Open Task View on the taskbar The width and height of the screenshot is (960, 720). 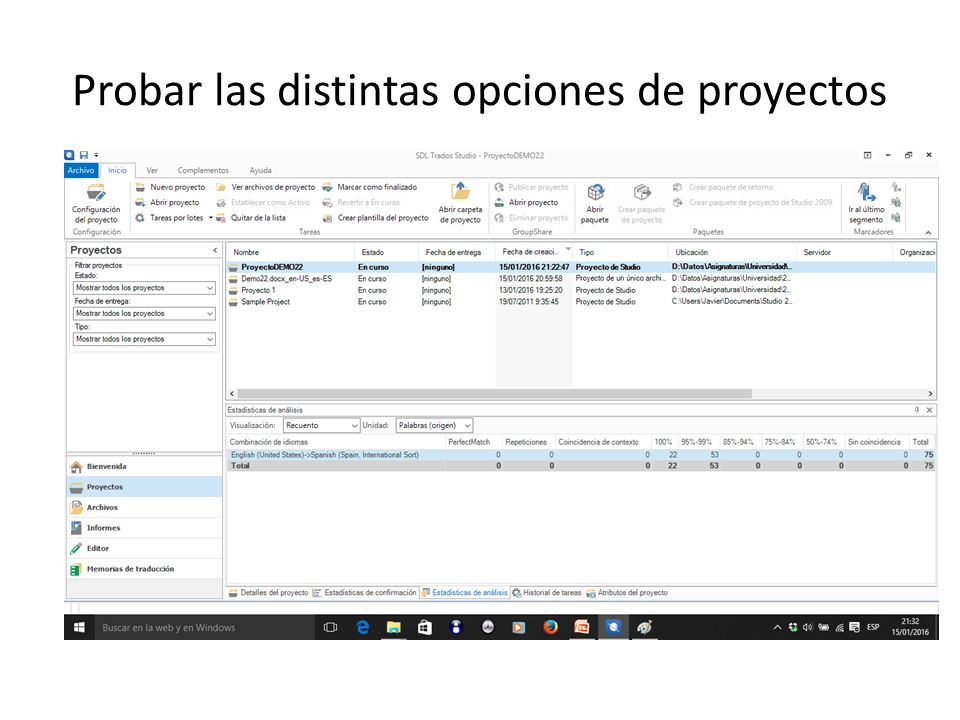pyautogui.click(x=331, y=628)
